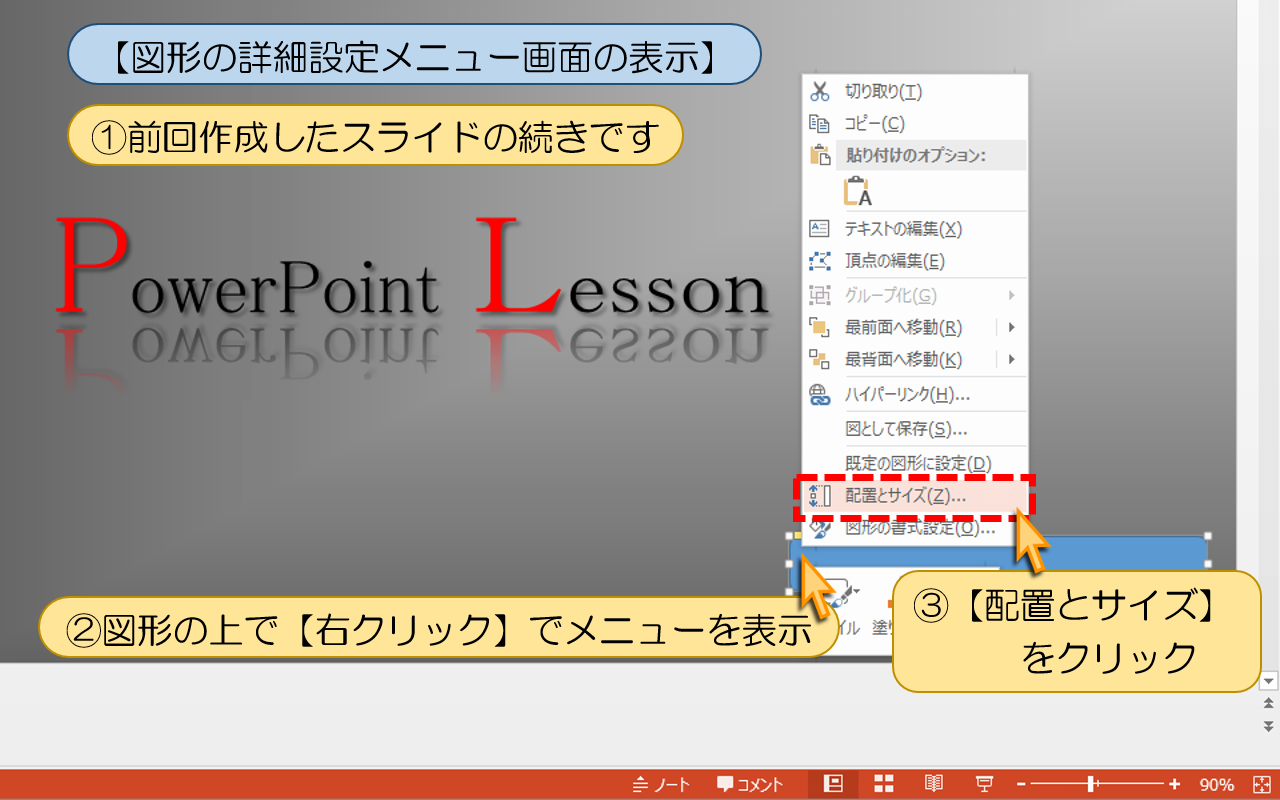Click the bring to front icon
Screen dimensions: 1280x800
click(819, 327)
